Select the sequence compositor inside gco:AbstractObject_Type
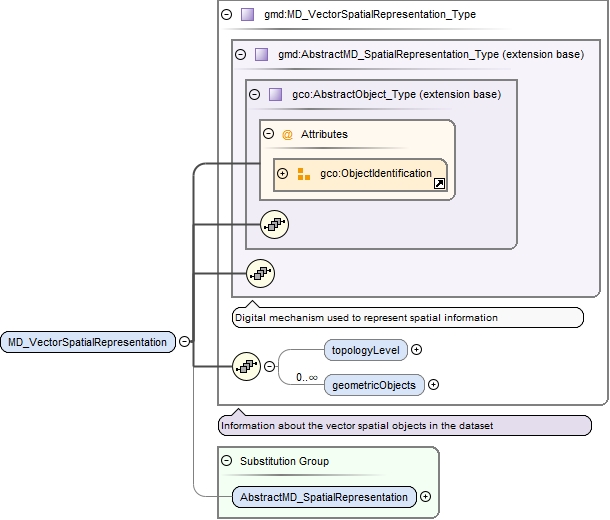Viewport: 610px width, 520px height. click(274, 225)
